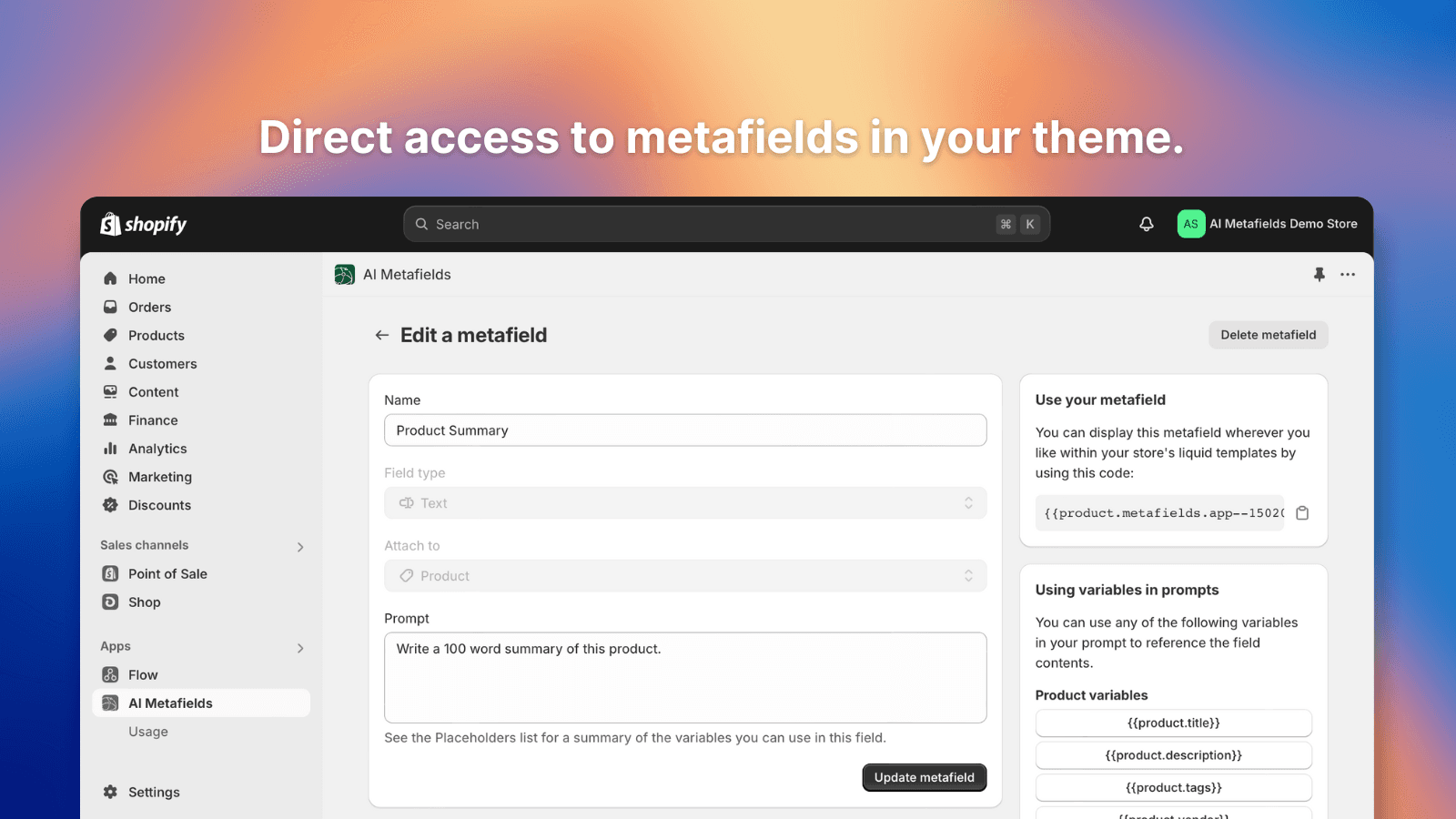Open the Discounts page
The width and height of the screenshot is (1456, 819).
point(159,505)
